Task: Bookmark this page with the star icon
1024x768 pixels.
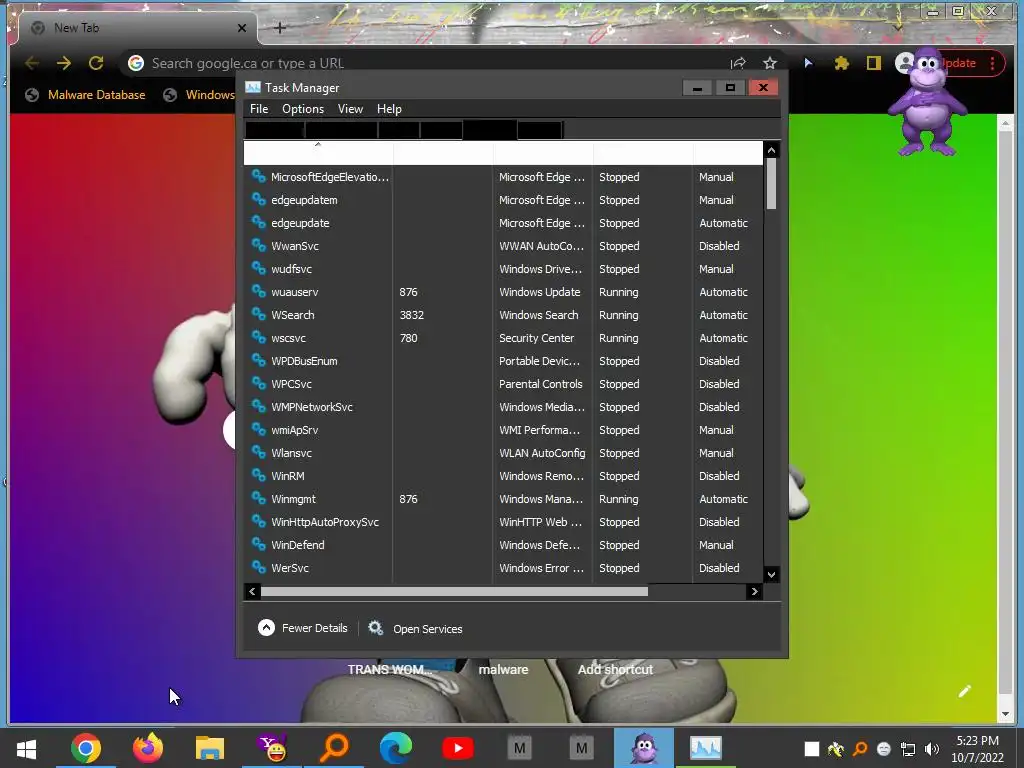Action: (770, 63)
